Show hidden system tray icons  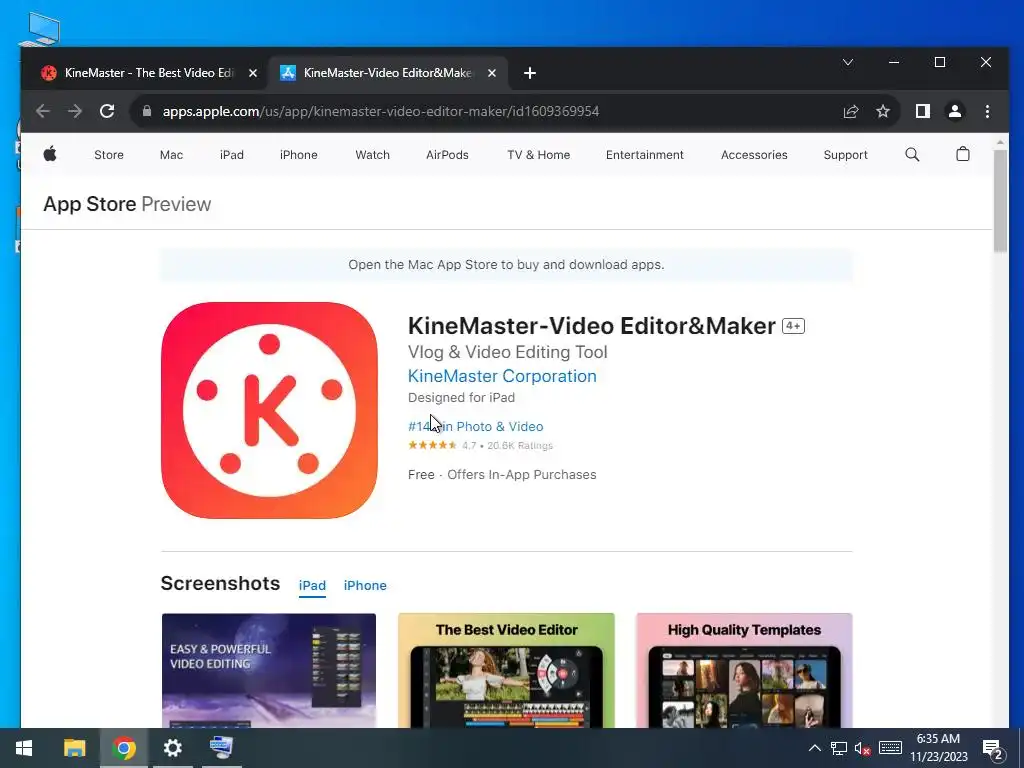coord(814,748)
